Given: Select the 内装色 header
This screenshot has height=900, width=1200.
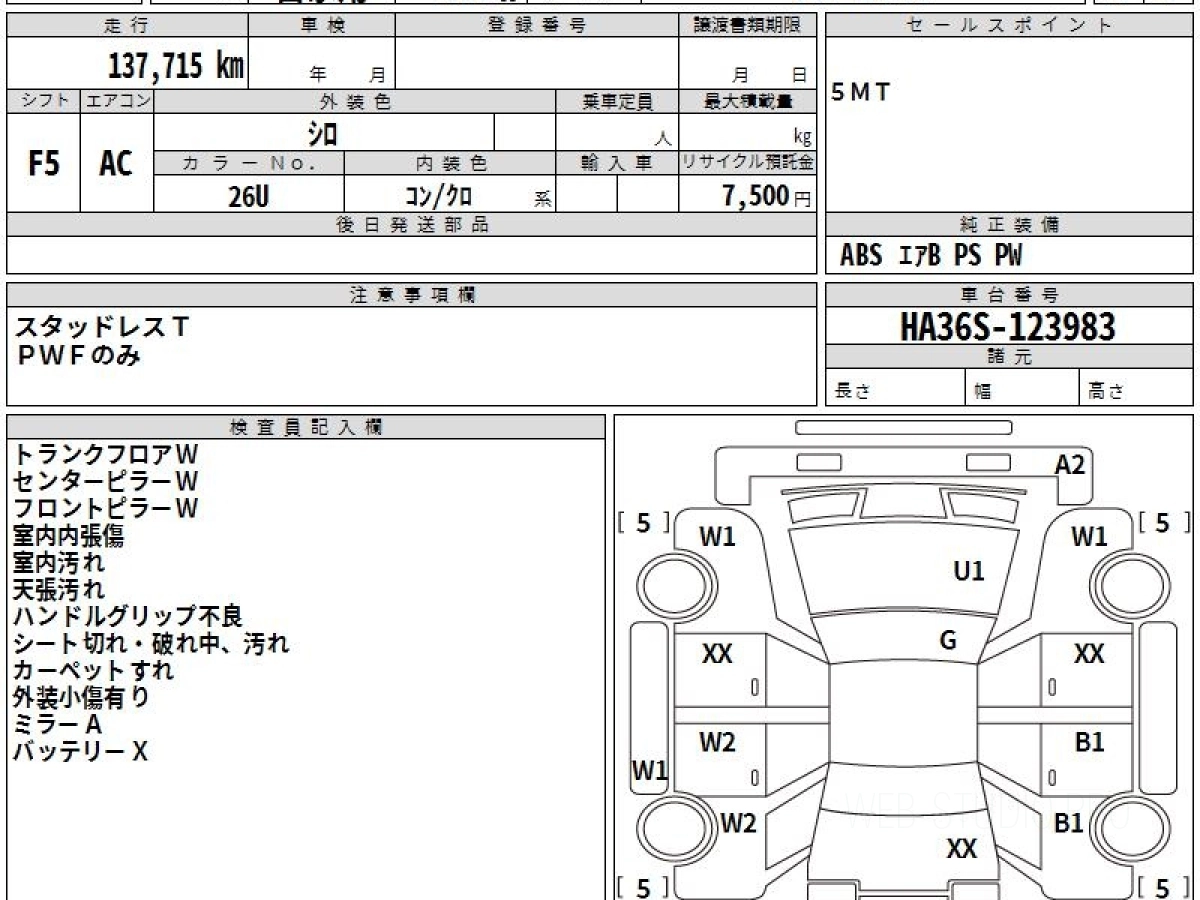Looking at the screenshot, I should (450, 164).
